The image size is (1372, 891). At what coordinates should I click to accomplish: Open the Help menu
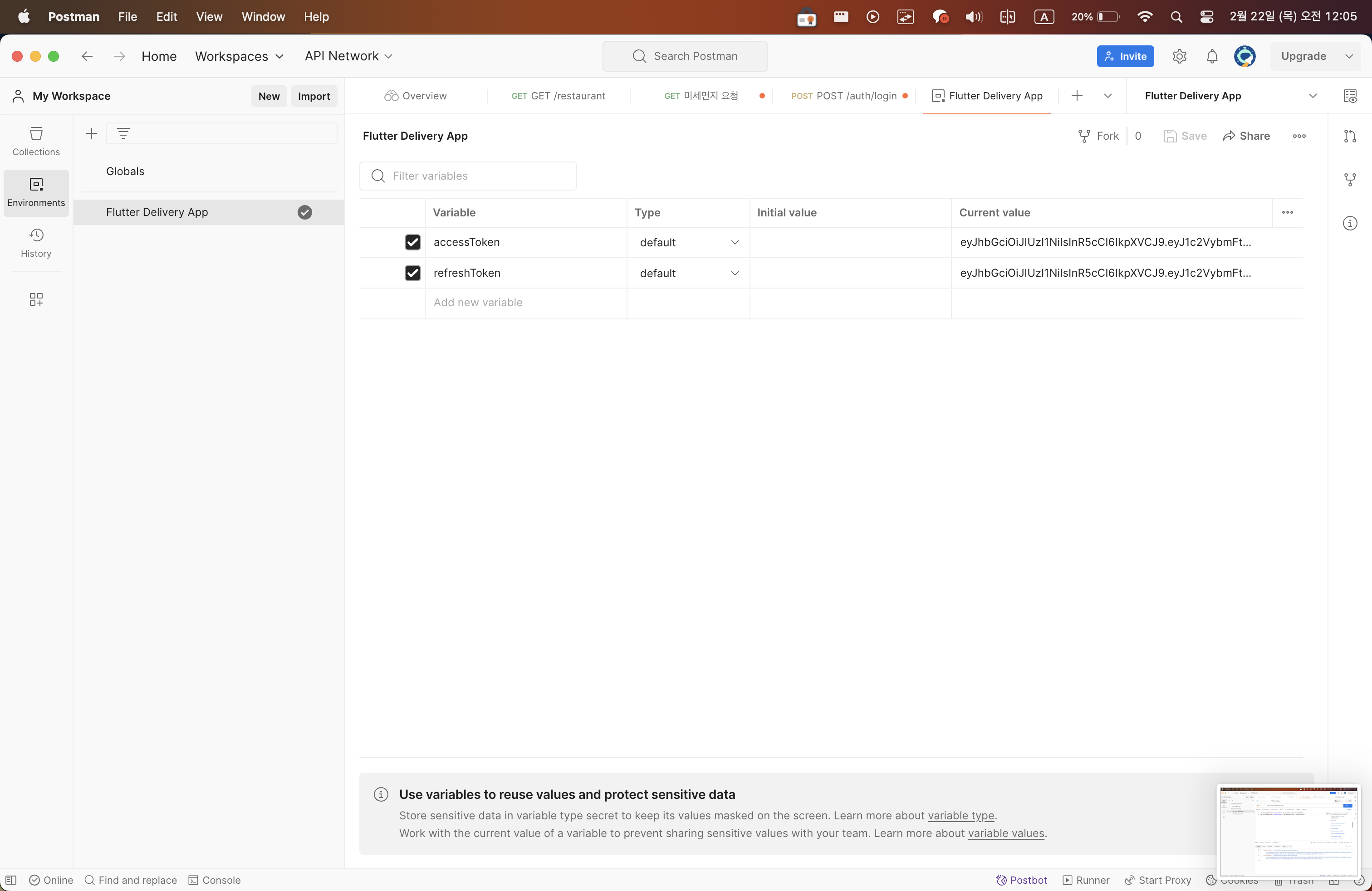(316, 17)
